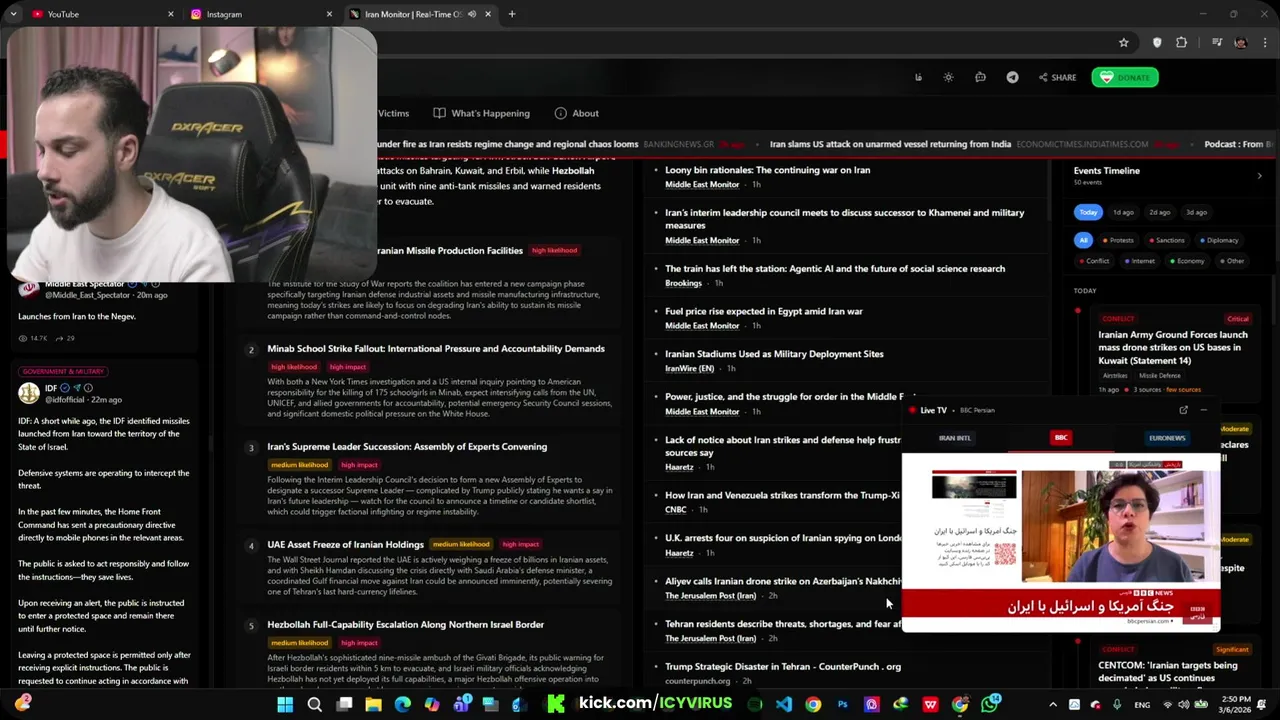The width and height of the screenshot is (1280, 720).
Task: Open UAE Asset Freeze of Iranian Holdings
Action: pyautogui.click(x=346, y=545)
